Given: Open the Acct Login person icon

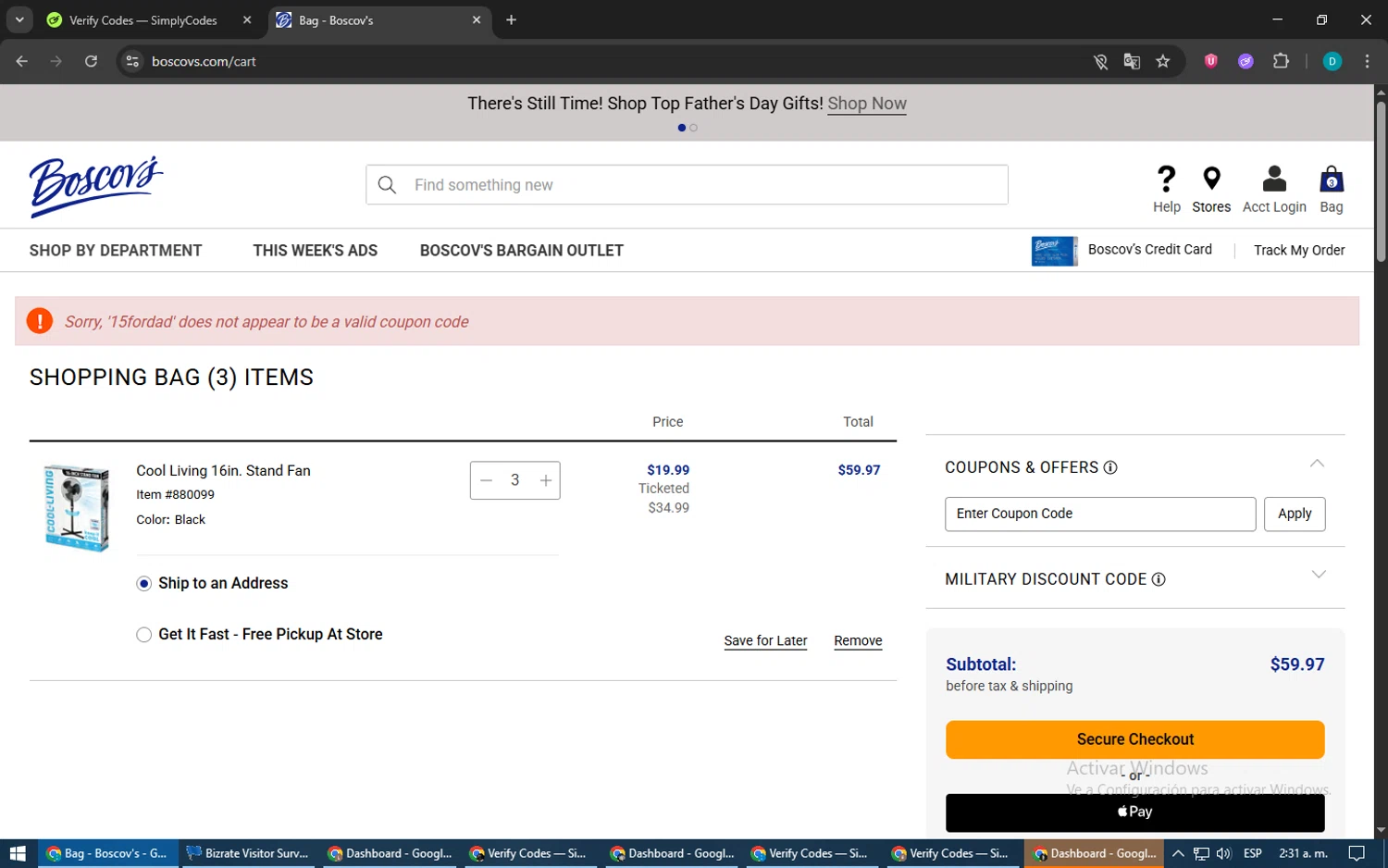Looking at the screenshot, I should (1274, 179).
